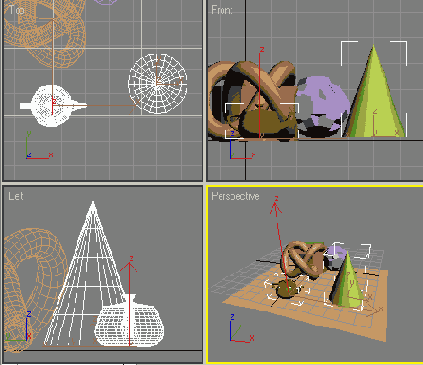The height and width of the screenshot is (365, 423).
Task: Click the Left viewport label
Action: (x=16, y=196)
